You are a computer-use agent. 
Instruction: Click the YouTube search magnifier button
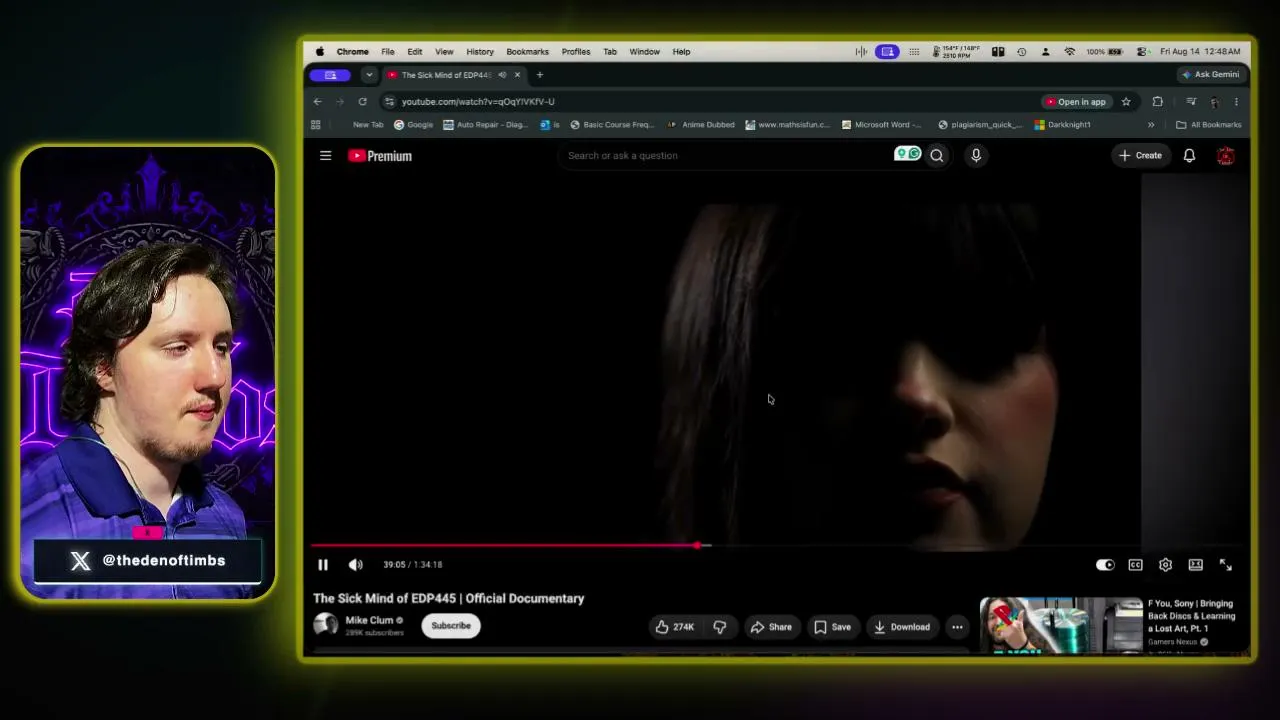[937, 156]
